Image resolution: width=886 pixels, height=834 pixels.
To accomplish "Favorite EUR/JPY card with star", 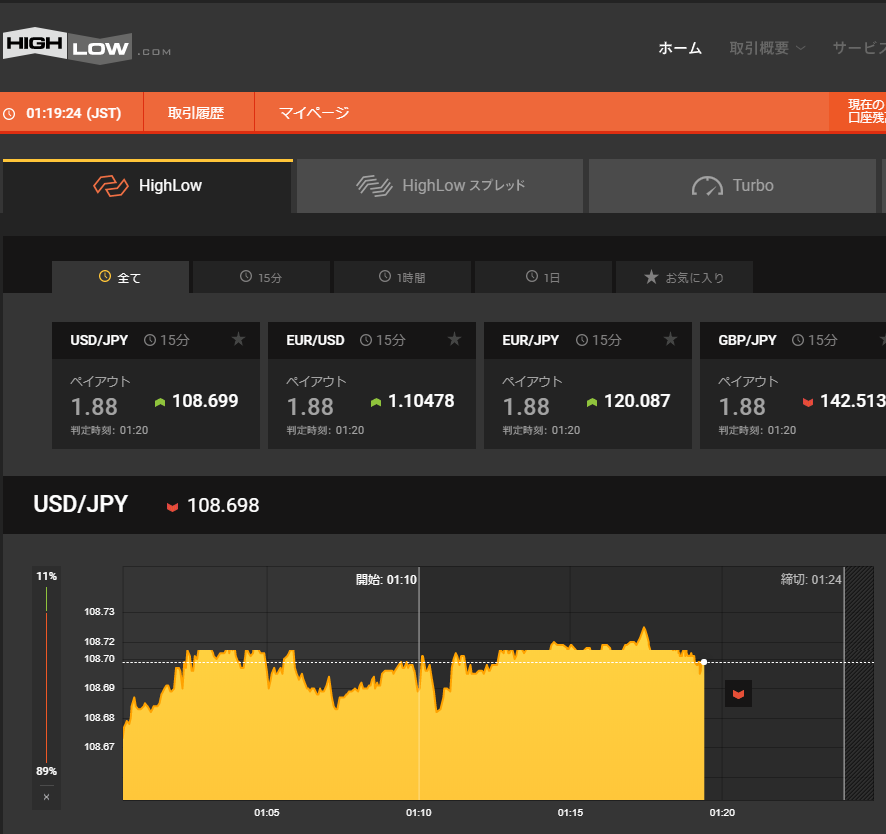I will pos(670,339).
